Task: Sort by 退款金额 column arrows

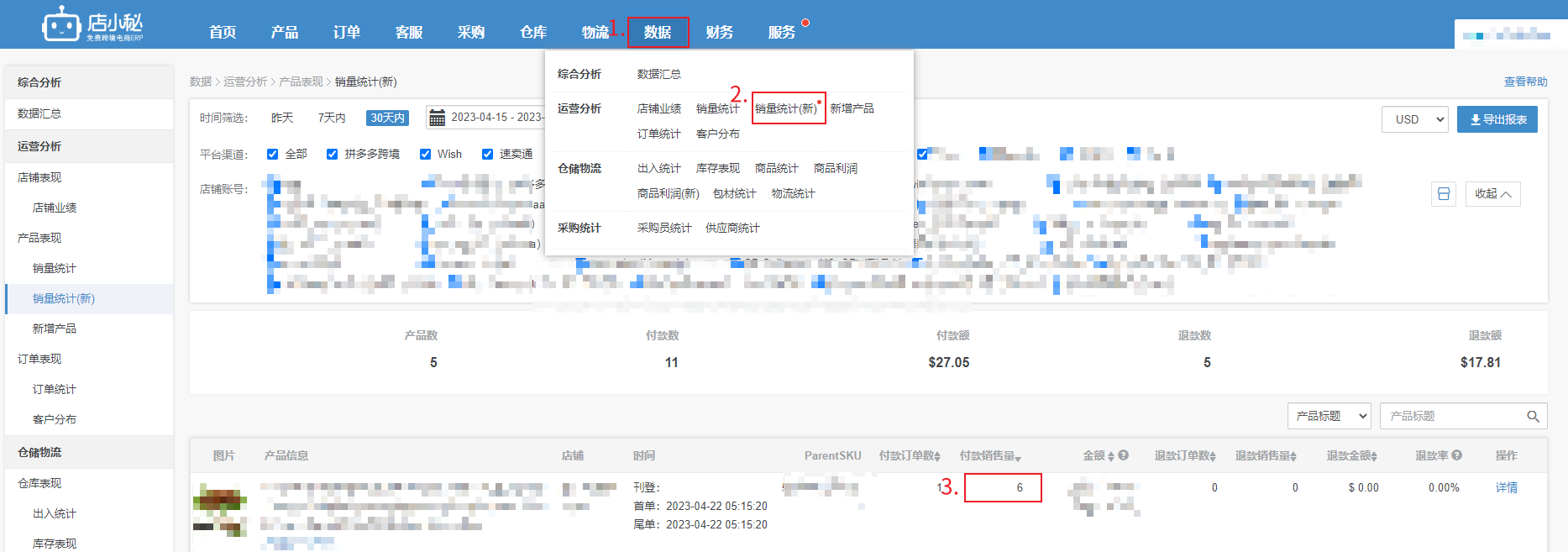Action: (x=1374, y=456)
